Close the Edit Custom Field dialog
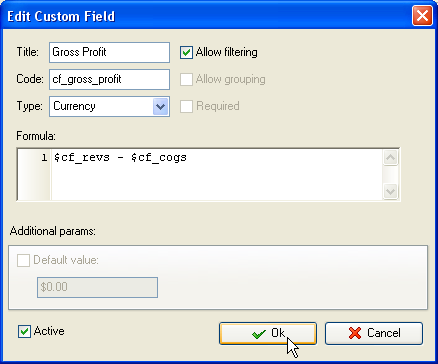Viewport: 438px width, 364px height. point(422,16)
